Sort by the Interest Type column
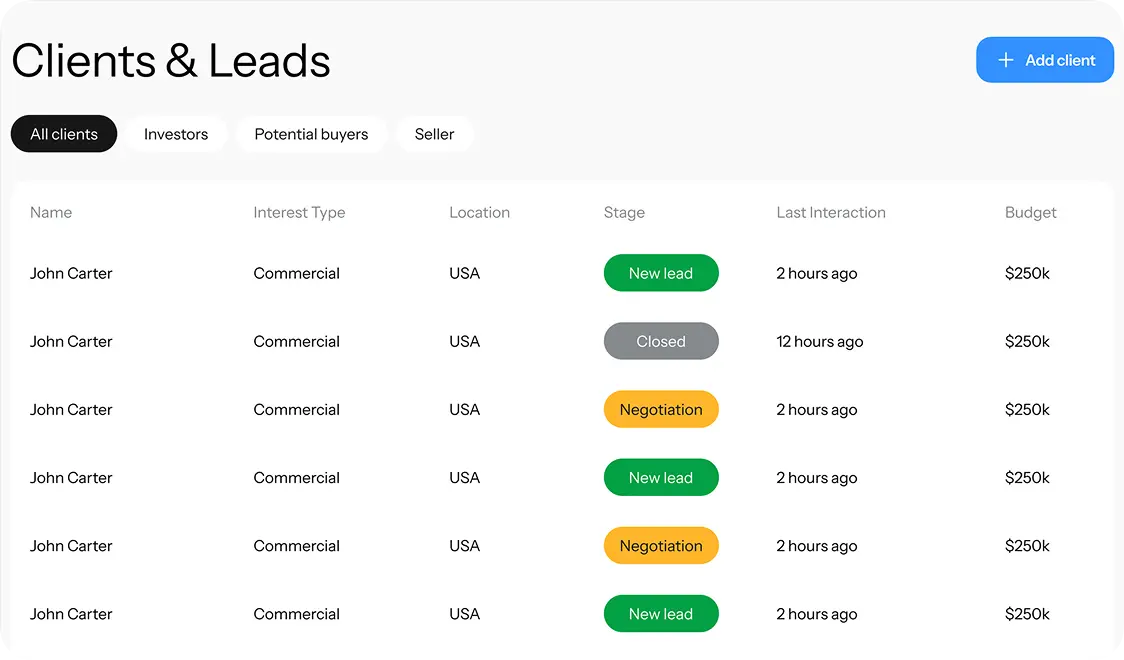 [x=299, y=212]
